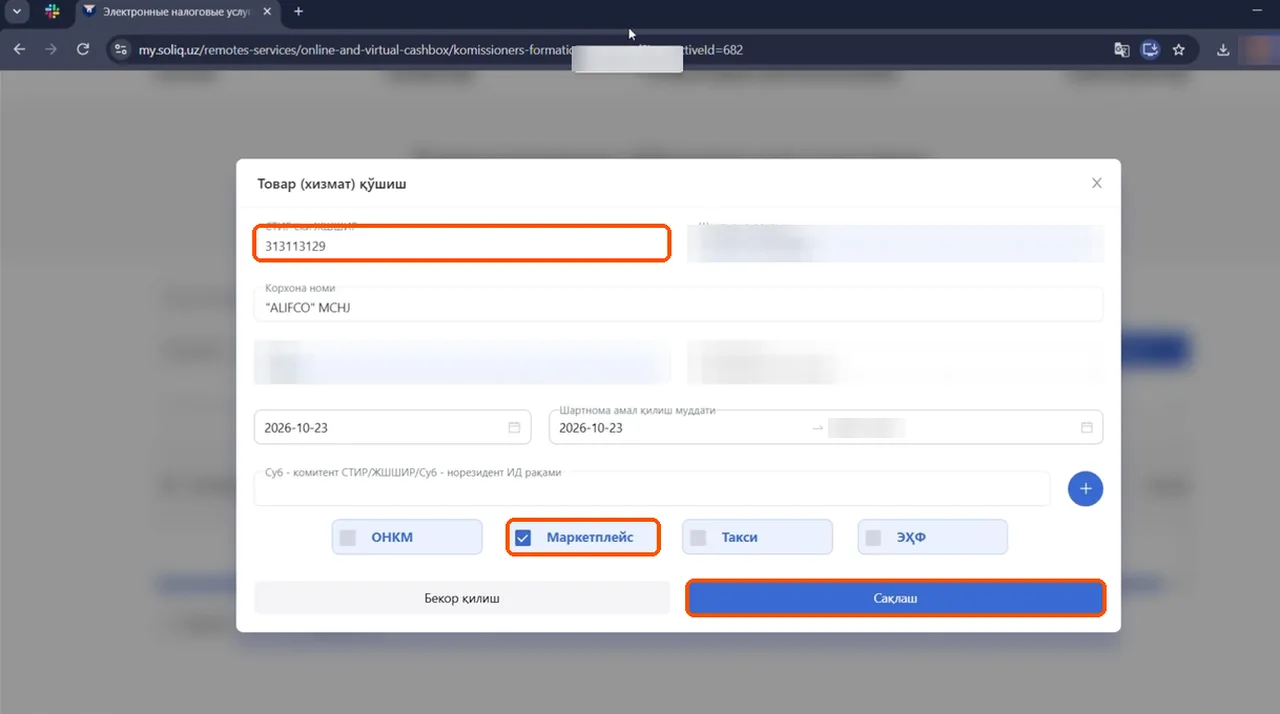Click the Корхона номи field
The width and height of the screenshot is (1280, 714).
point(679,304)
